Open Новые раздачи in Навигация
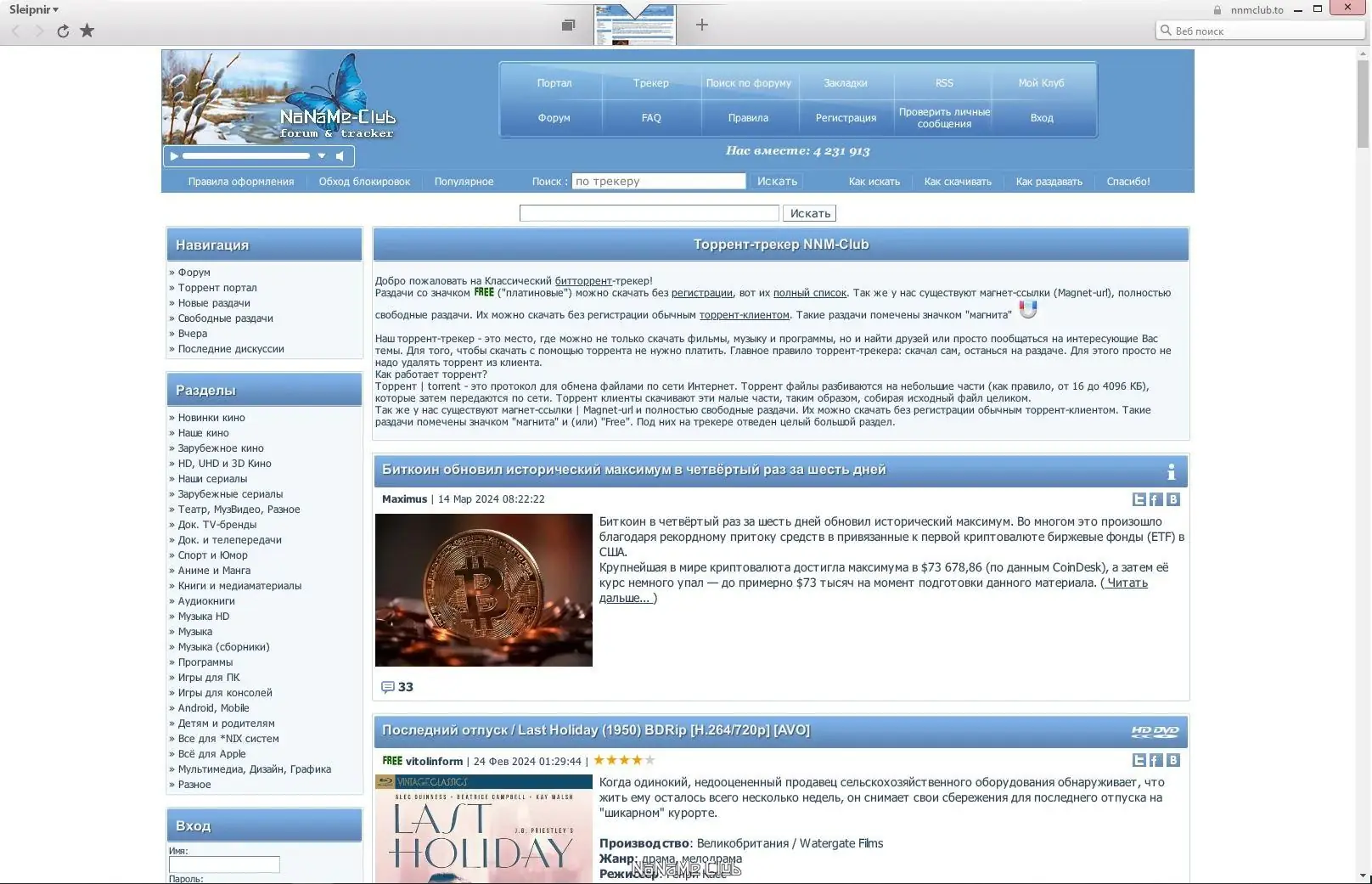 214,303
